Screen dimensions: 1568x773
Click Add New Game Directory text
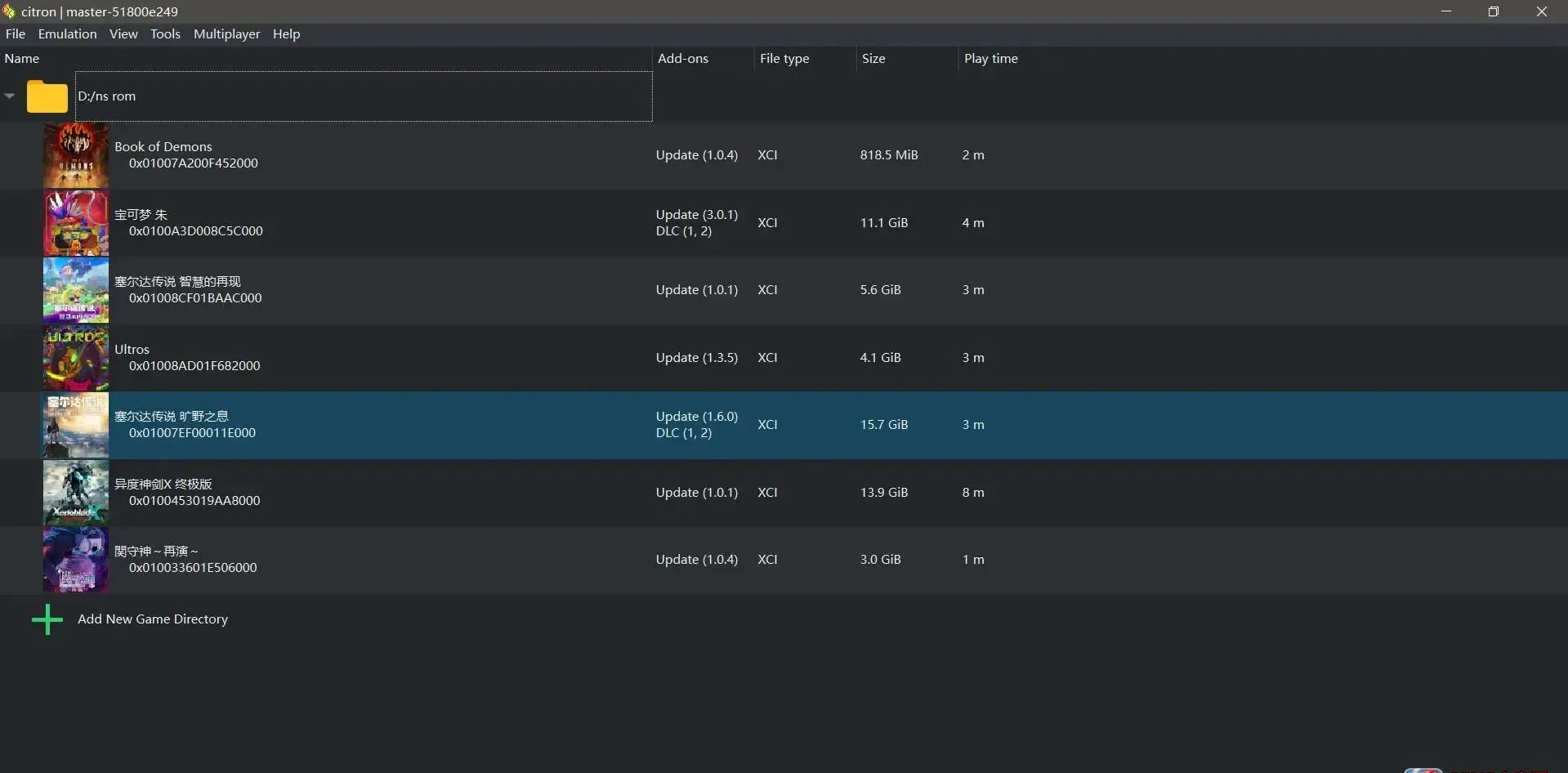153,619
